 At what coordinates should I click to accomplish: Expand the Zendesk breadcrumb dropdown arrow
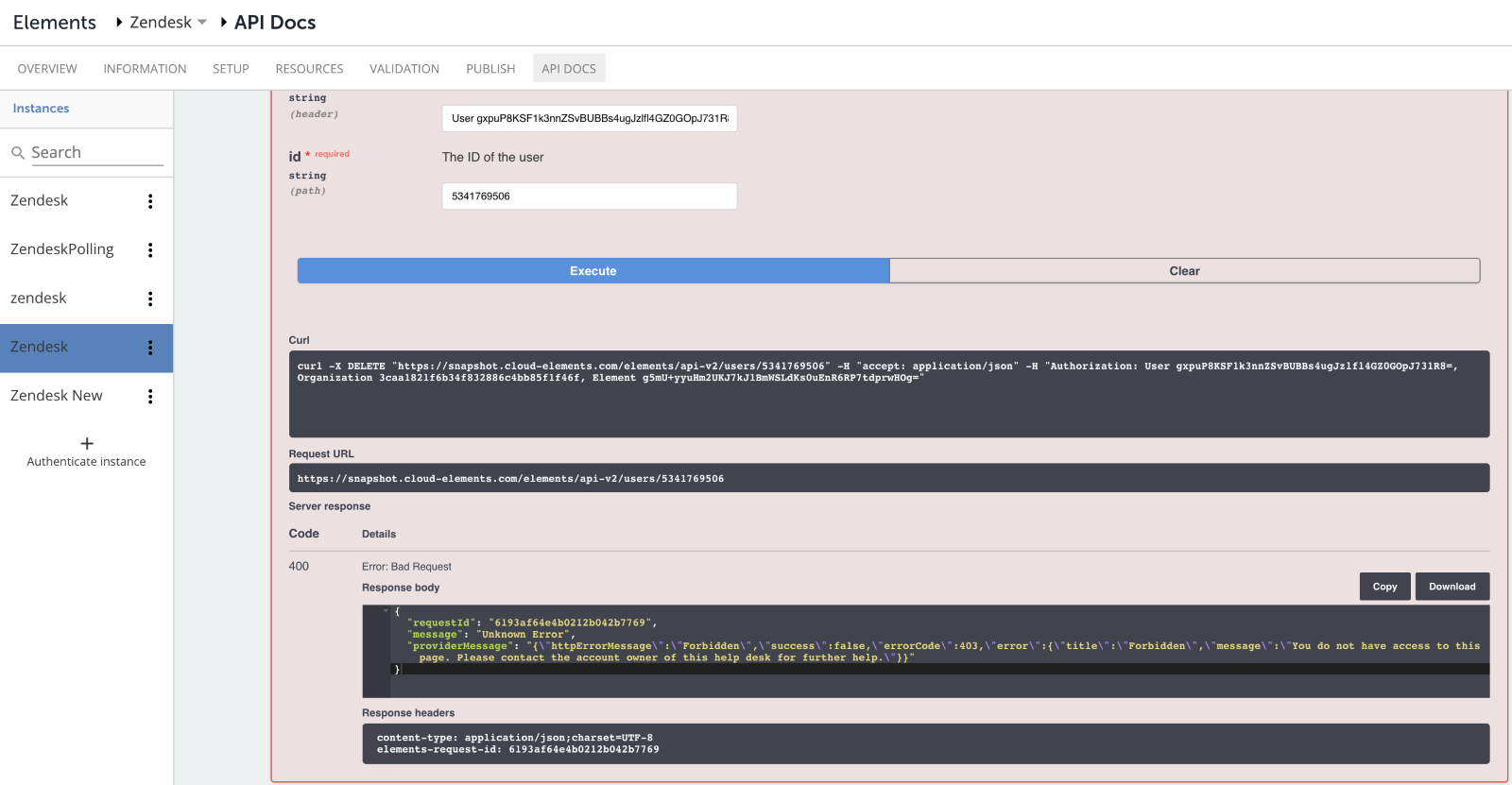(x=202, y=23)
